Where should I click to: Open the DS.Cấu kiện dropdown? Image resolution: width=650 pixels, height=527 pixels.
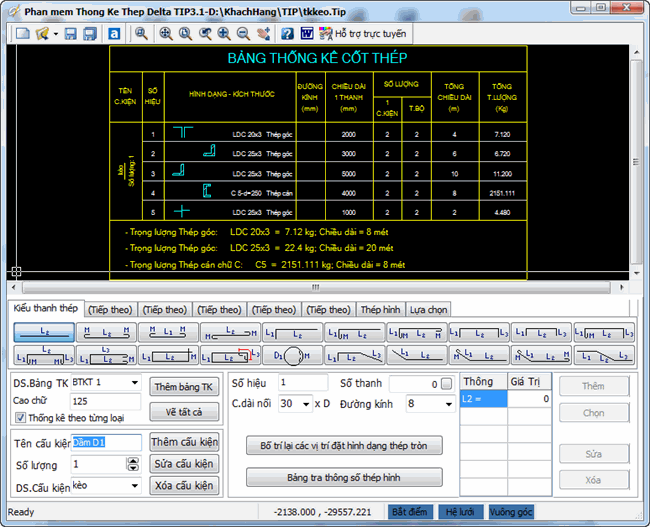[134, 486]
